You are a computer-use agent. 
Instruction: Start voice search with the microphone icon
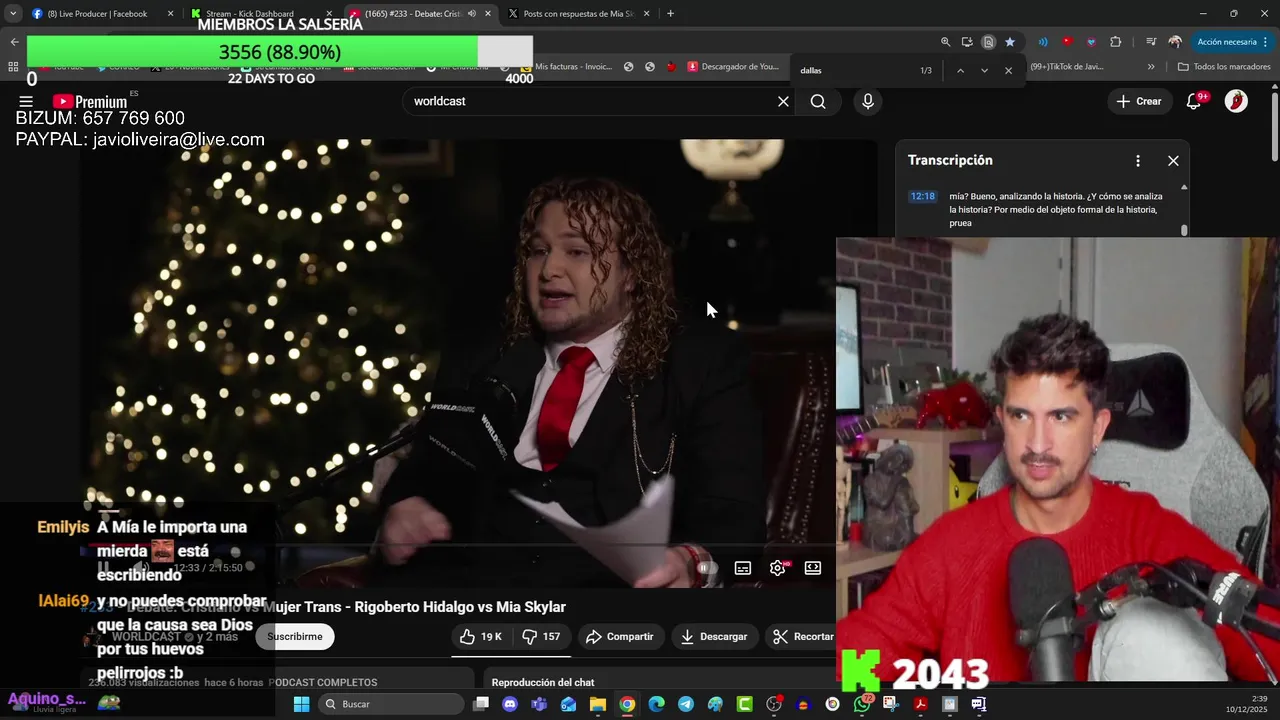[x=867, y=101]
